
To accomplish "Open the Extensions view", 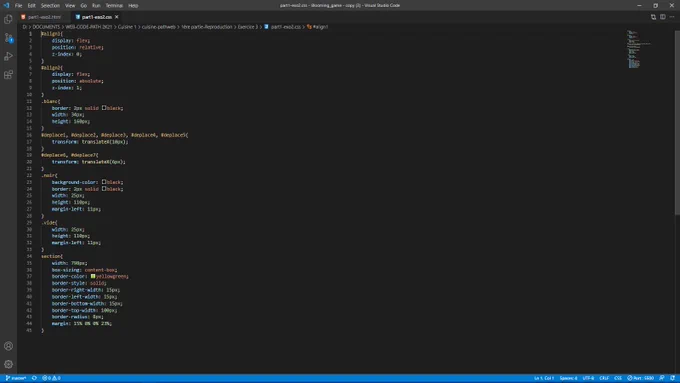I will coord(8,75).
